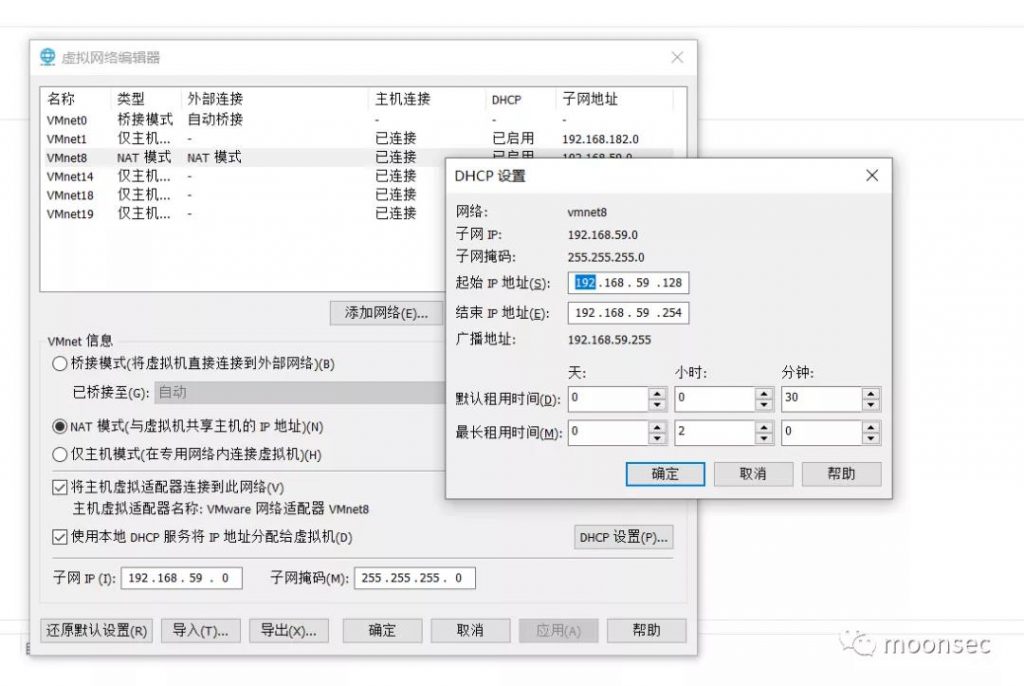The width and height of the screenshot is (1024, 686).
Task: Click the 主机连接 column header
Action: click(x=427, y=99)
